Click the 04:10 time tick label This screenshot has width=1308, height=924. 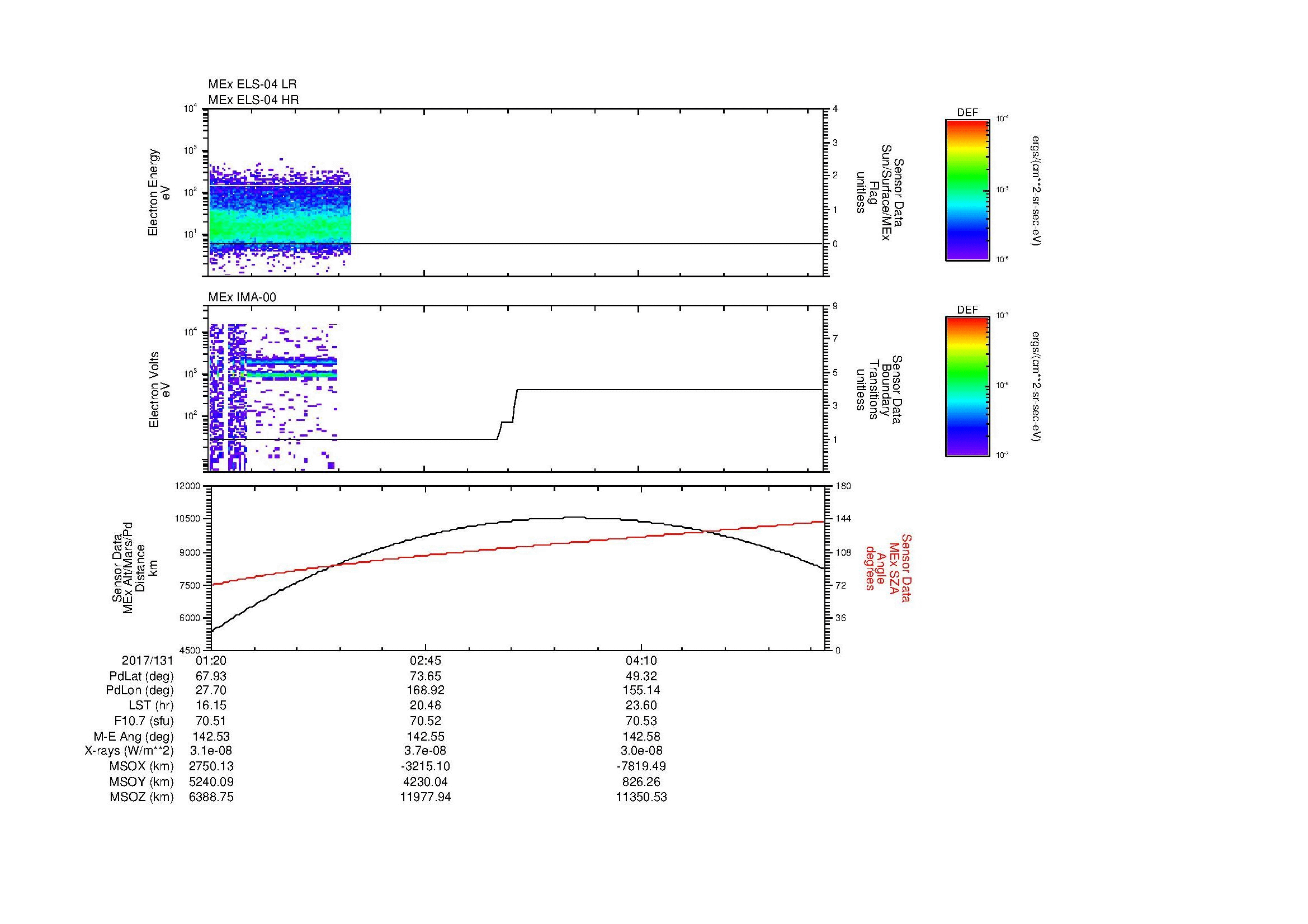point(641,660)
